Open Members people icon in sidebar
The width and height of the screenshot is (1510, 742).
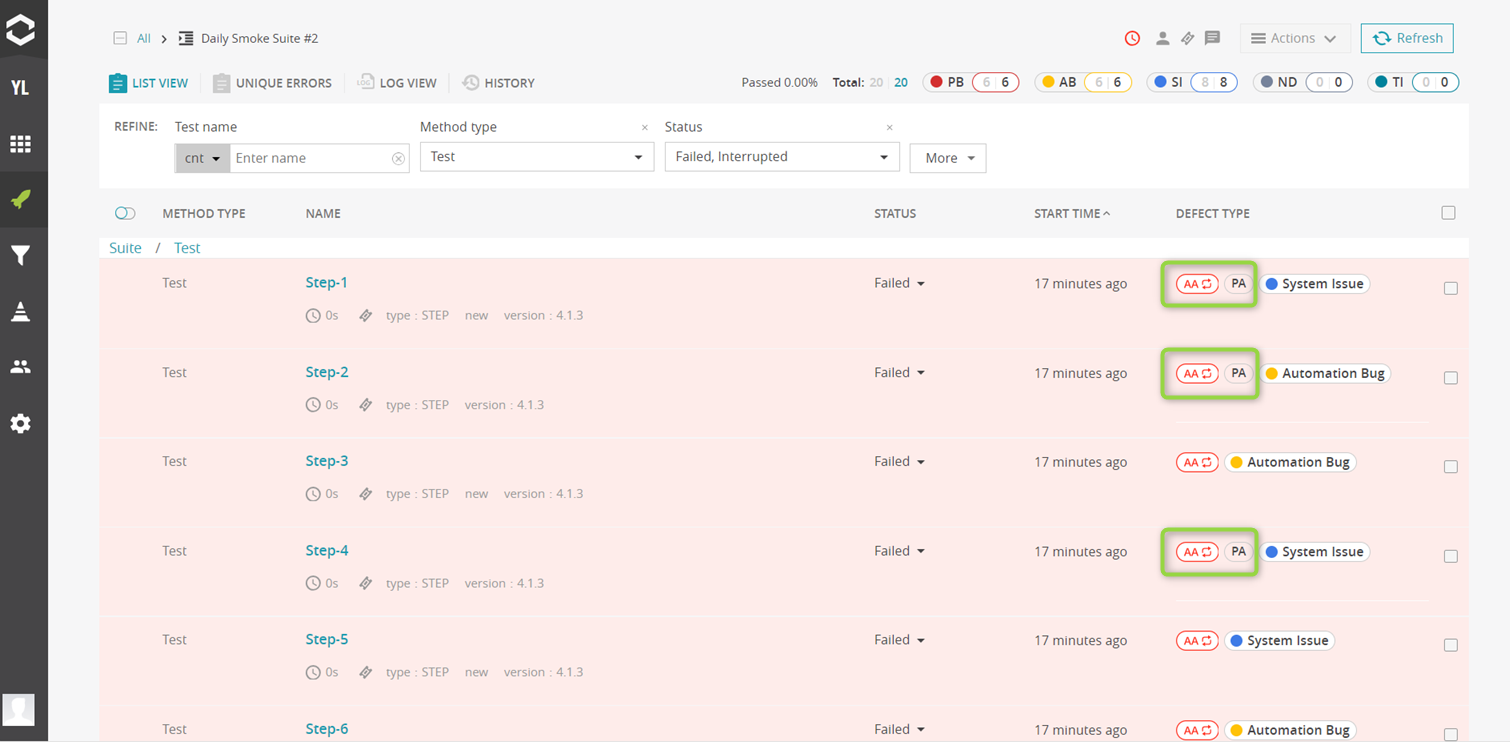pyautogui.click(x=20, y=367)
